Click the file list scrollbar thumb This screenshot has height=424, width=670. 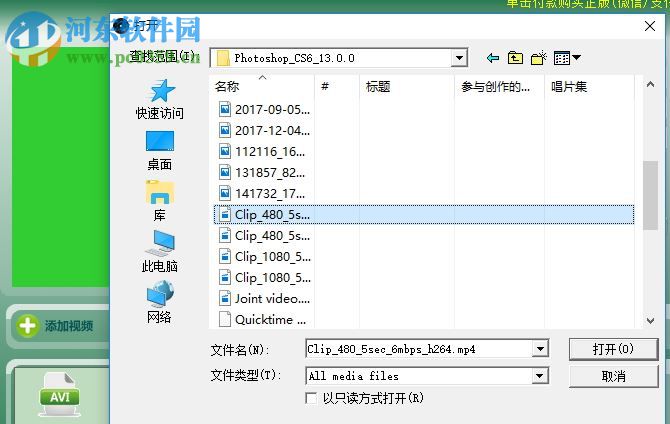[650, 195]
